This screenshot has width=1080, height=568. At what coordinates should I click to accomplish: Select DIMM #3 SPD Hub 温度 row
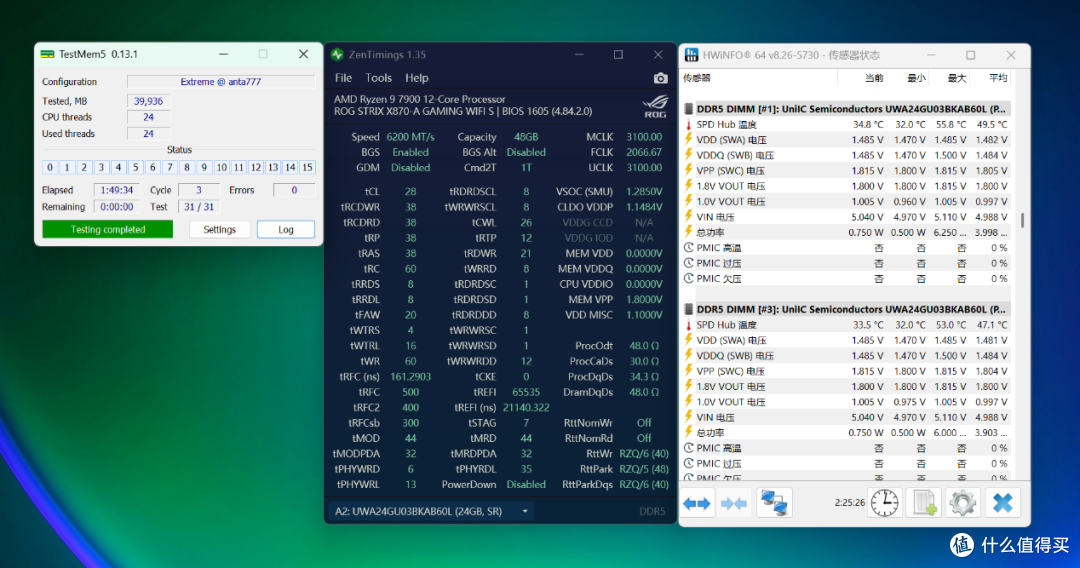coord(847,325)
